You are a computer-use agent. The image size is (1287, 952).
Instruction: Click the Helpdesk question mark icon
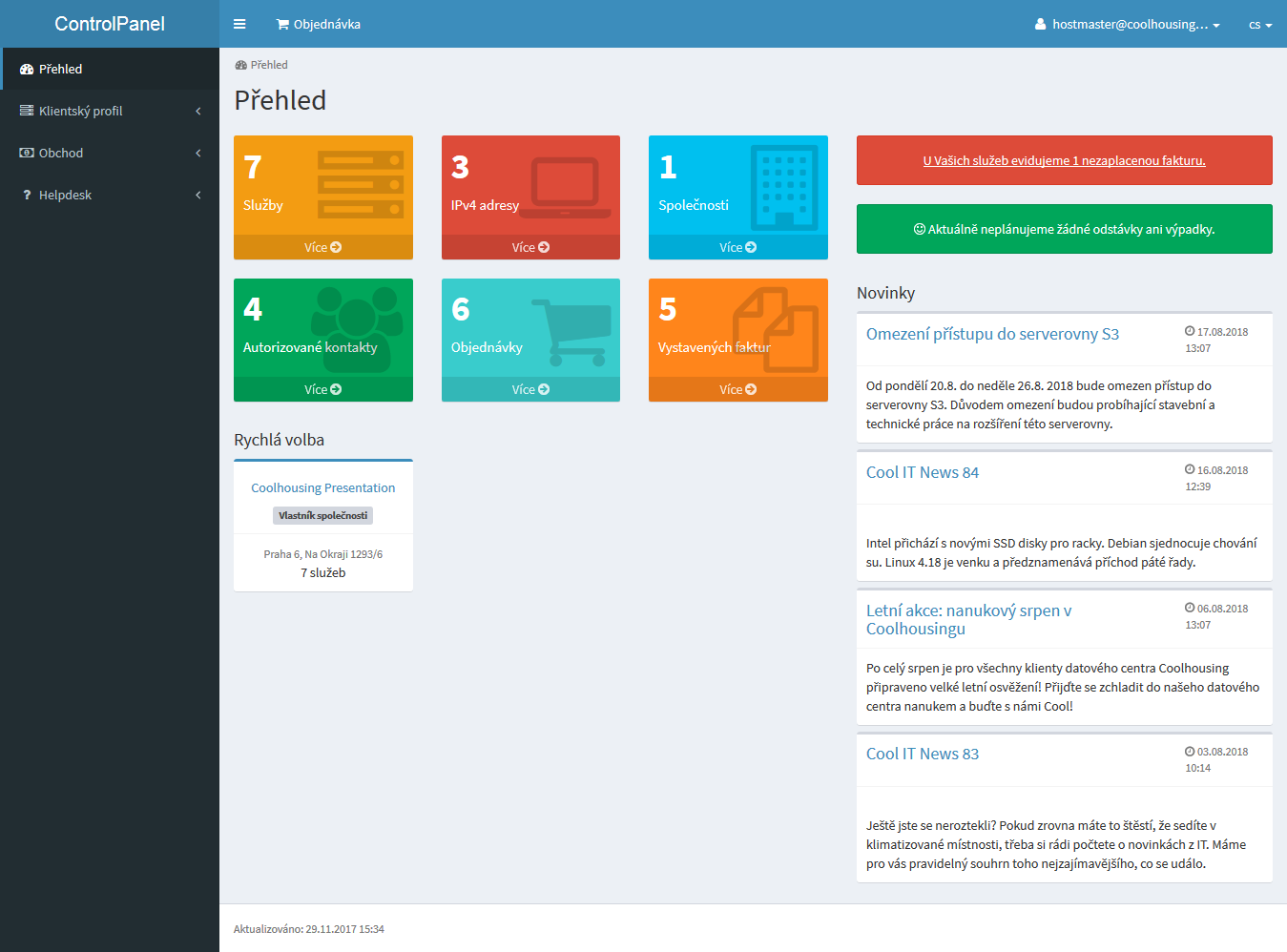coord(27,195)
